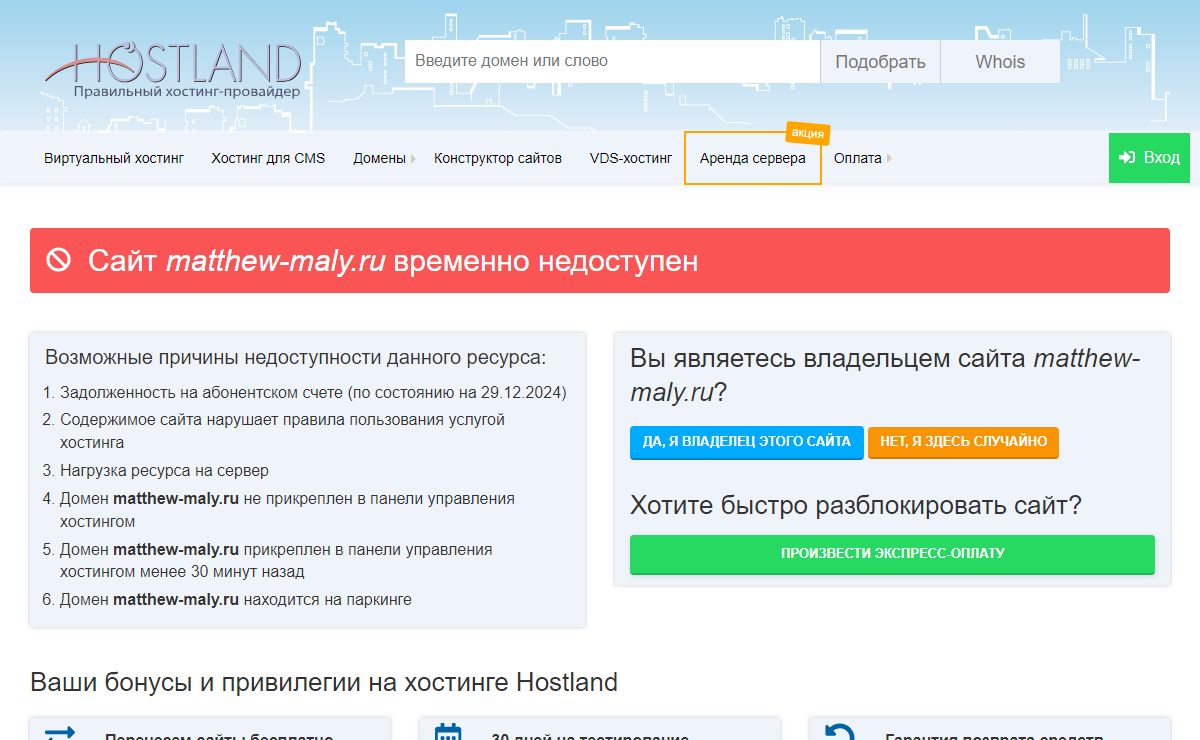Screen dimensions: 1200x740
Task: Click the prohibited circle icon in red banner
Action: tap(59, 260)
